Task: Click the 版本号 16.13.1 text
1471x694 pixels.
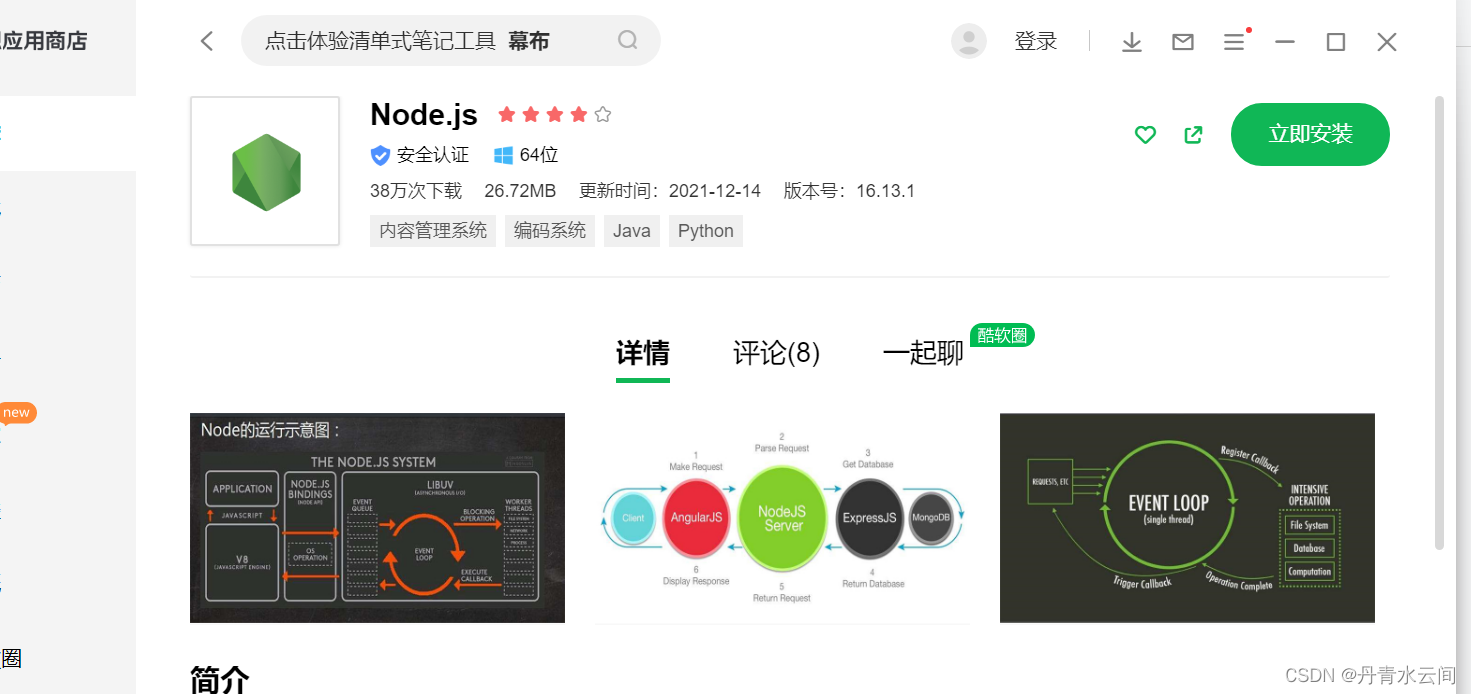Action: tap(849, 191)
